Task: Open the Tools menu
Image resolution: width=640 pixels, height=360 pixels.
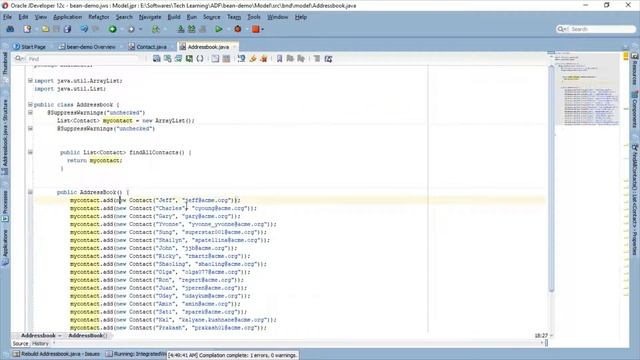Action: (254, 17)
